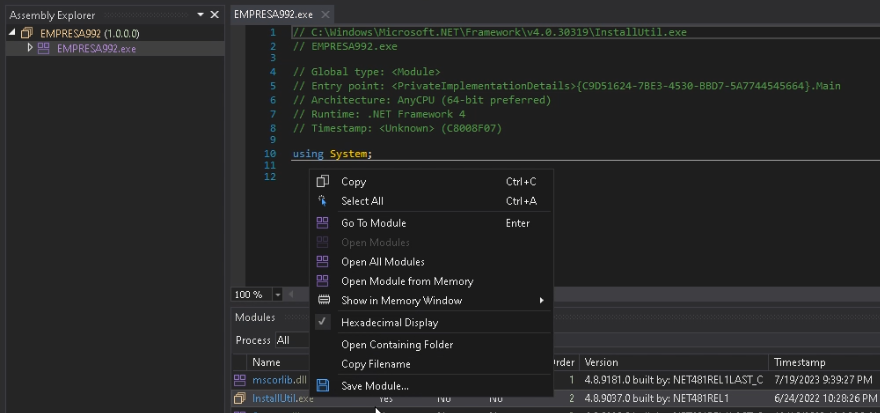880x413 pixels.
Task: Click the Open Module from Memory icon
Action: pos(322,281)
